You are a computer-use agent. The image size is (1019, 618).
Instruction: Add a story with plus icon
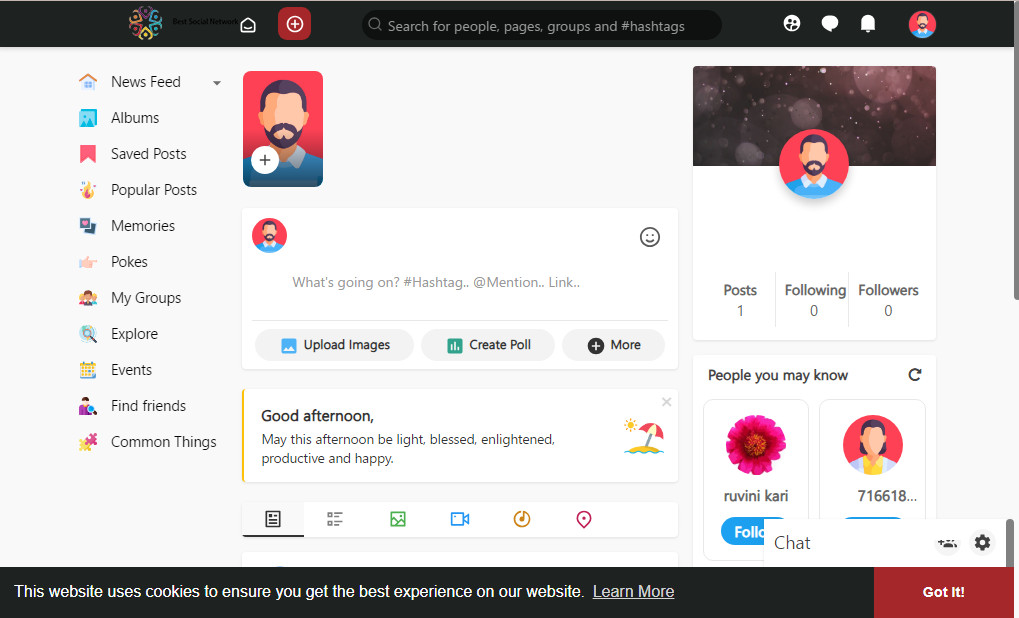coord(264,160)
